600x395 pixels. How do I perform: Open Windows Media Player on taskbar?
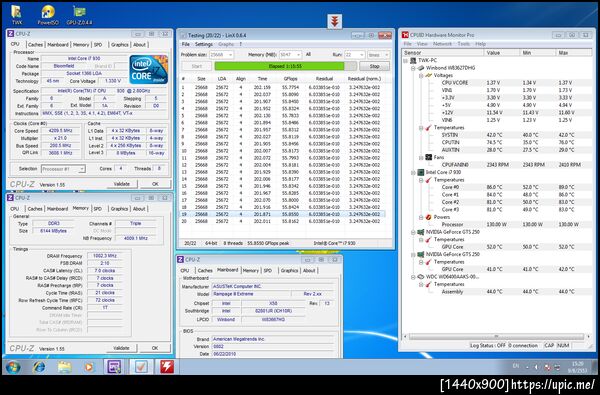click(89, 367)
